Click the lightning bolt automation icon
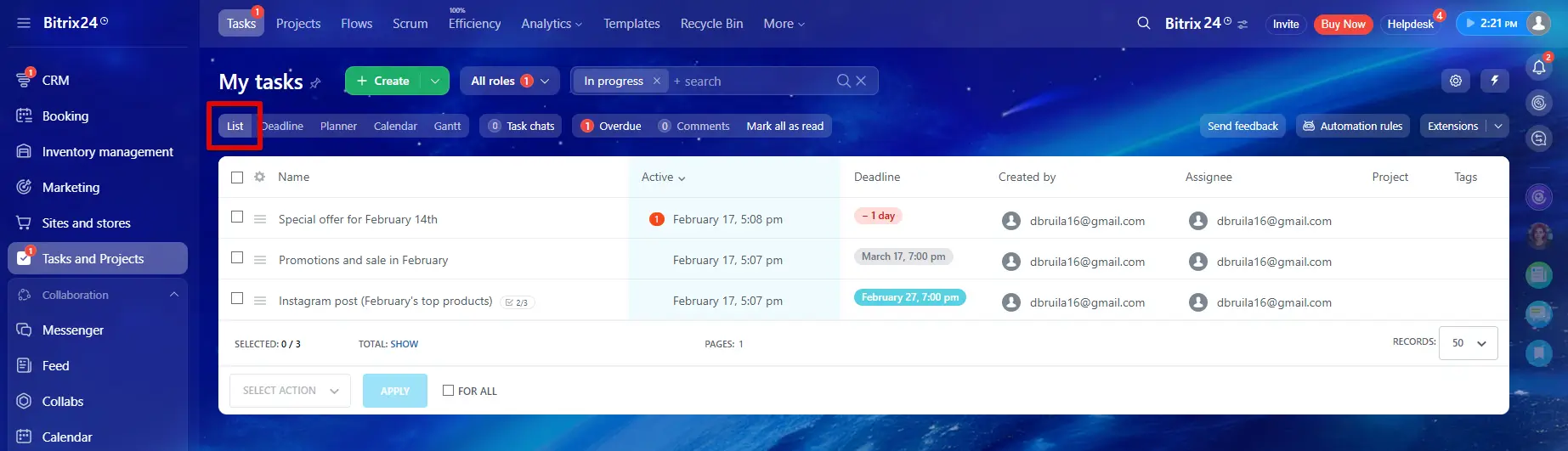Screen dimensions: 1568x451 pyautogui.click(x=1495, y=81)
